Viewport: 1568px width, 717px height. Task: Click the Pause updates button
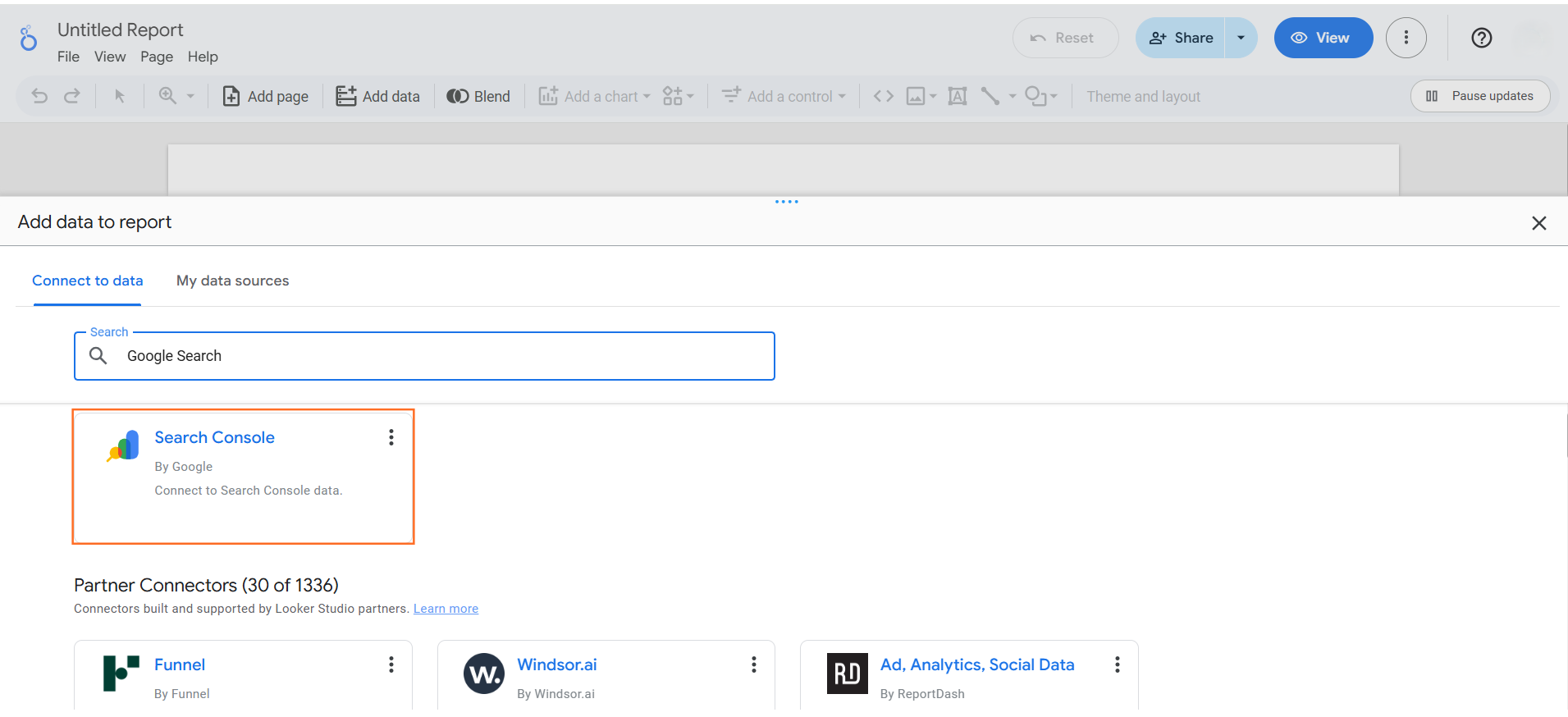pyautogui.click(x=1480, y=96)
